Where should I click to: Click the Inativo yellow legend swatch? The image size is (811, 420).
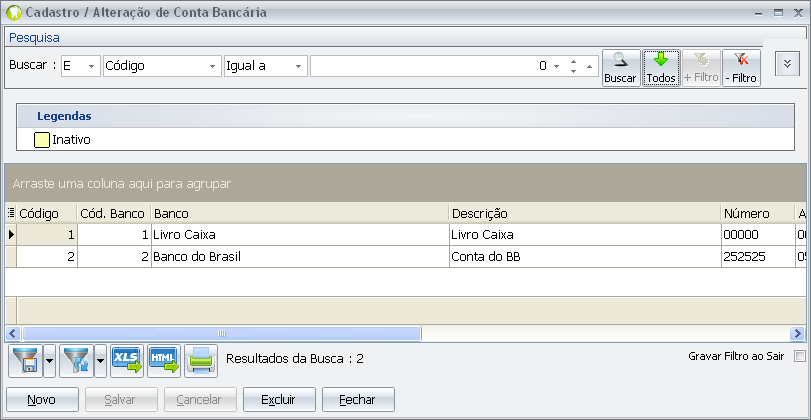[42, 140]
